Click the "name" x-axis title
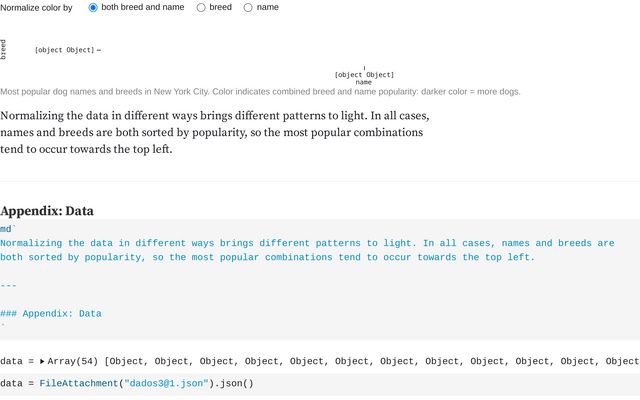 click(x=364, y=82)
